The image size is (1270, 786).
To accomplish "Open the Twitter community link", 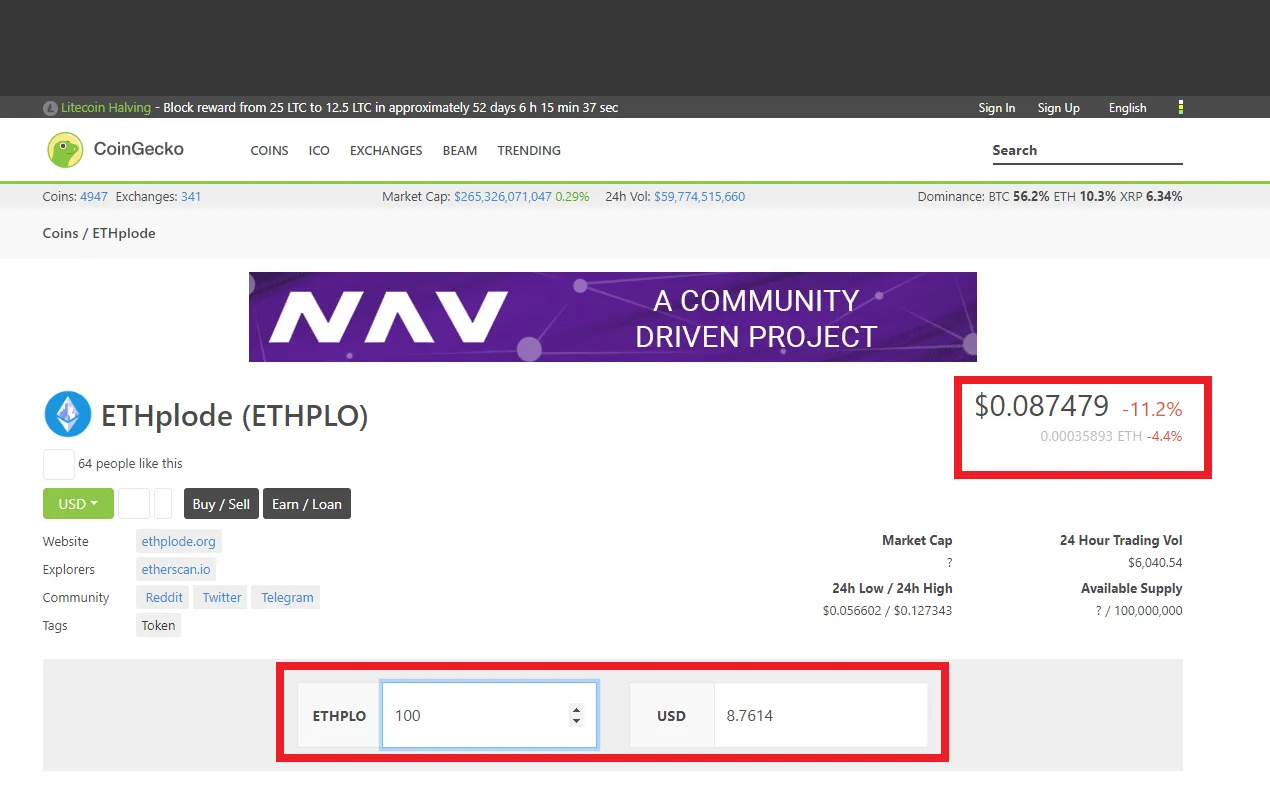I will pos(222,597).
